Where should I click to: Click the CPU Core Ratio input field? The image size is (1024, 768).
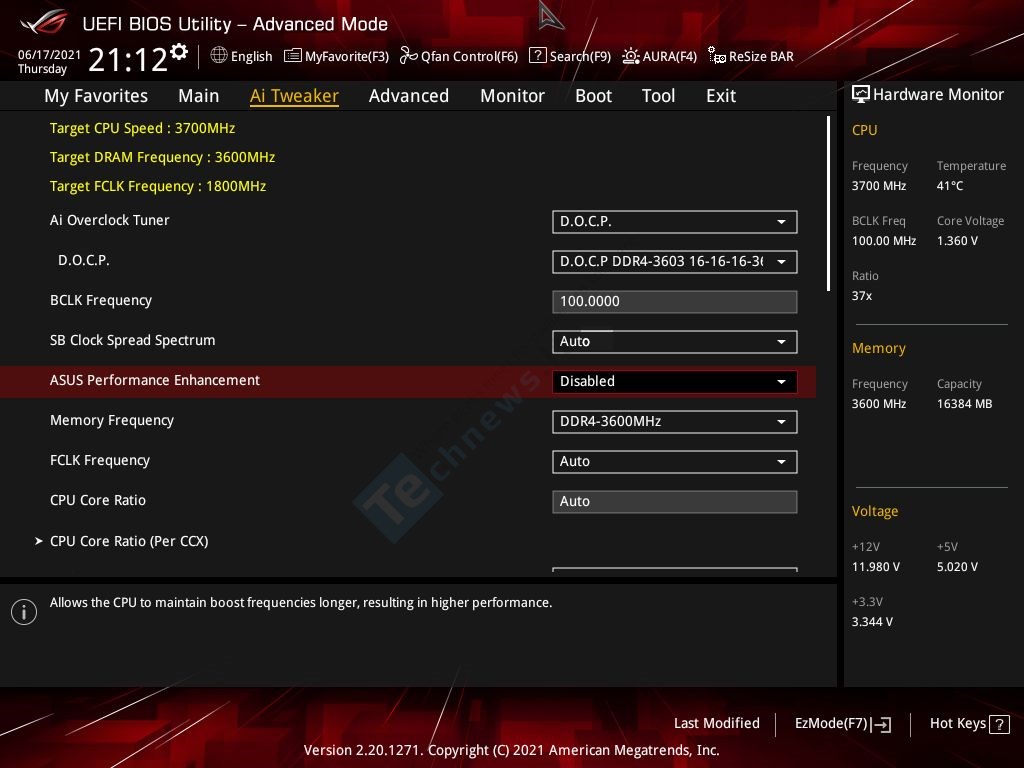click(x=675, y=502)
